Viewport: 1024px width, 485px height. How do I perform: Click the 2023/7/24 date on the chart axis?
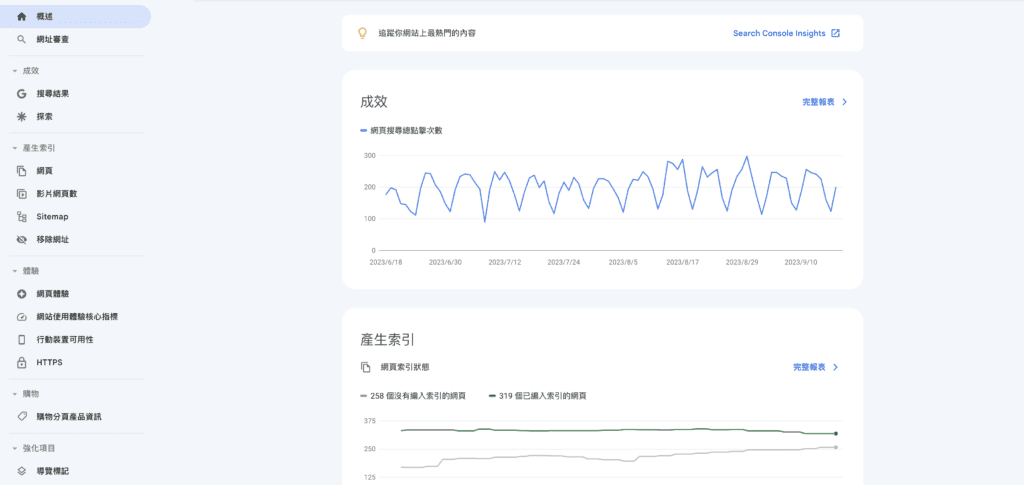(x=564, y=262)
